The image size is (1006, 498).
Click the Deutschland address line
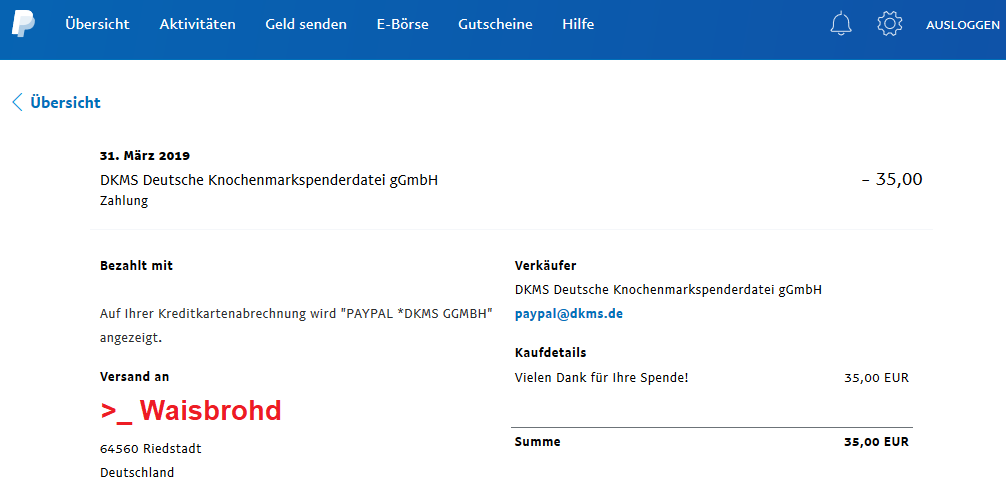[x=137, y=473]
